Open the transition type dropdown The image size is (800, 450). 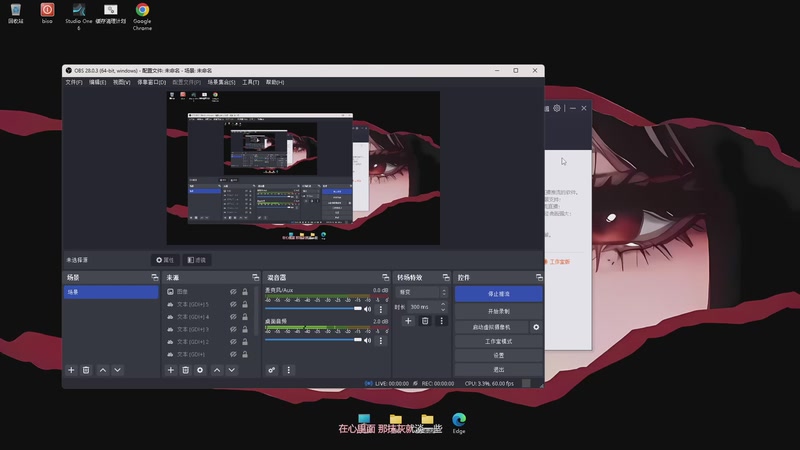(422, 292)
